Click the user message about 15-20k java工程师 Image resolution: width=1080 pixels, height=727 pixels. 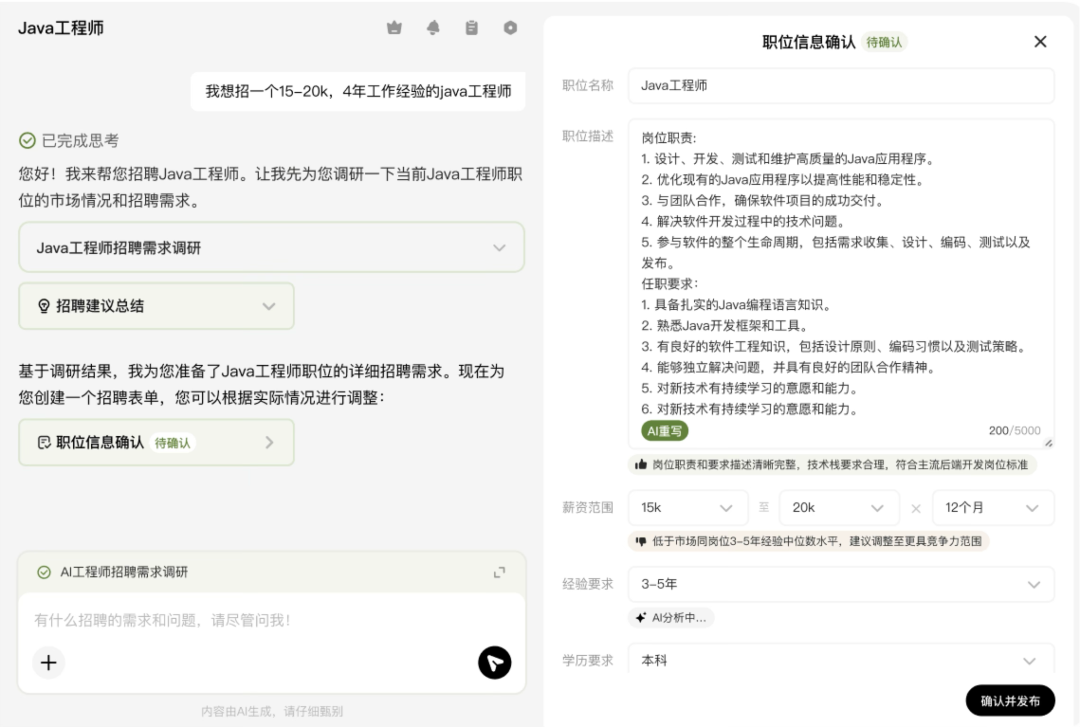click(x=358, y=92)
